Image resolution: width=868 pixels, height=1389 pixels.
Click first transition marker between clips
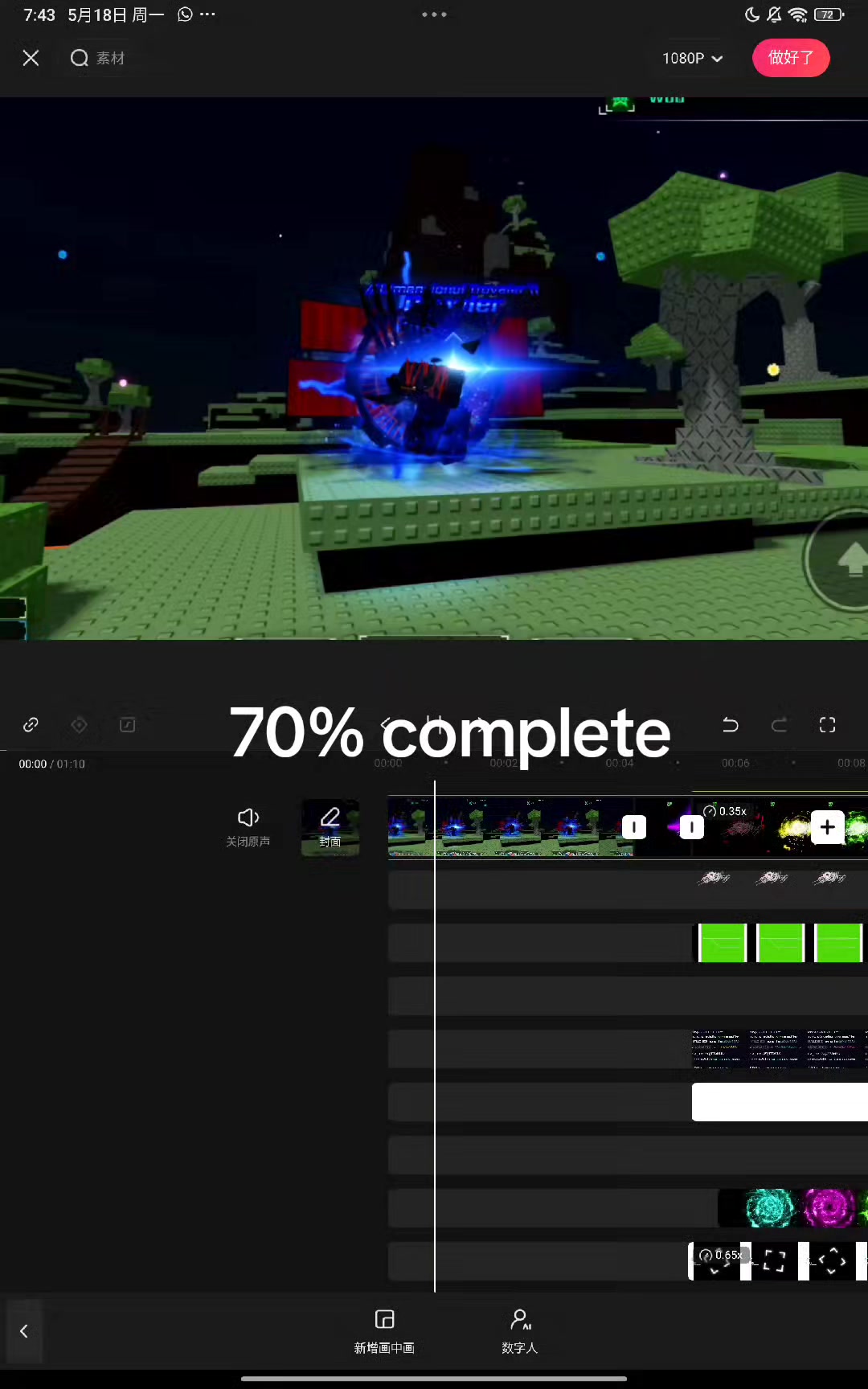[x=634, y=827]
